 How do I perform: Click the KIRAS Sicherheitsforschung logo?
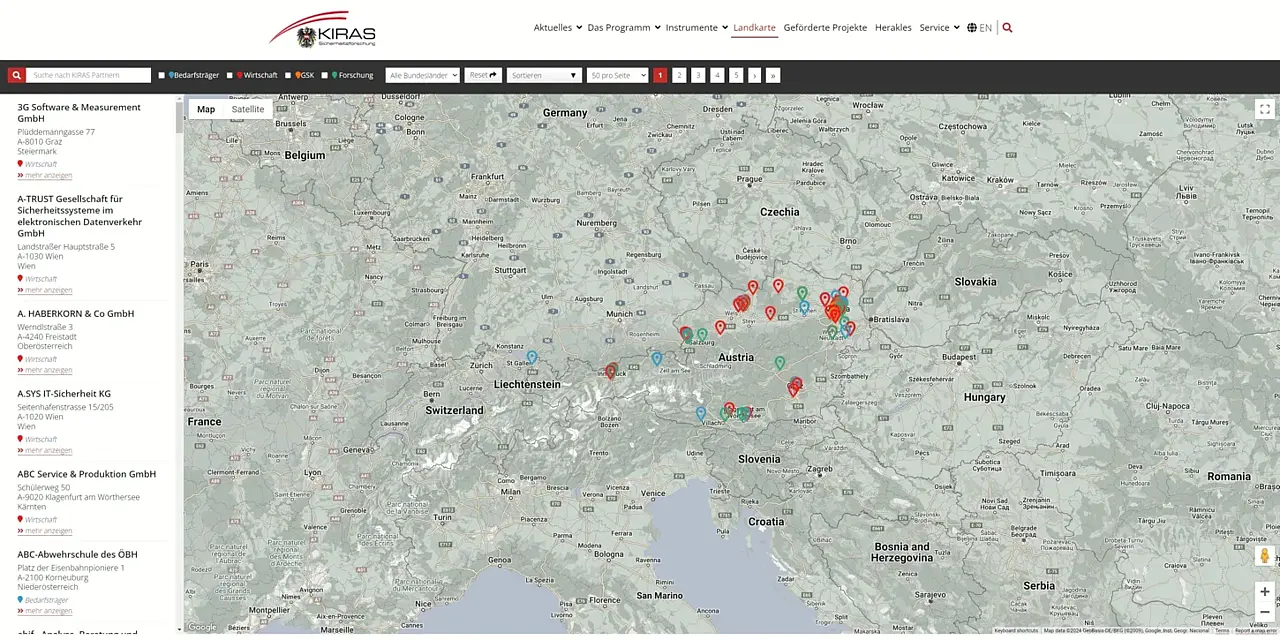pos(322,29)
